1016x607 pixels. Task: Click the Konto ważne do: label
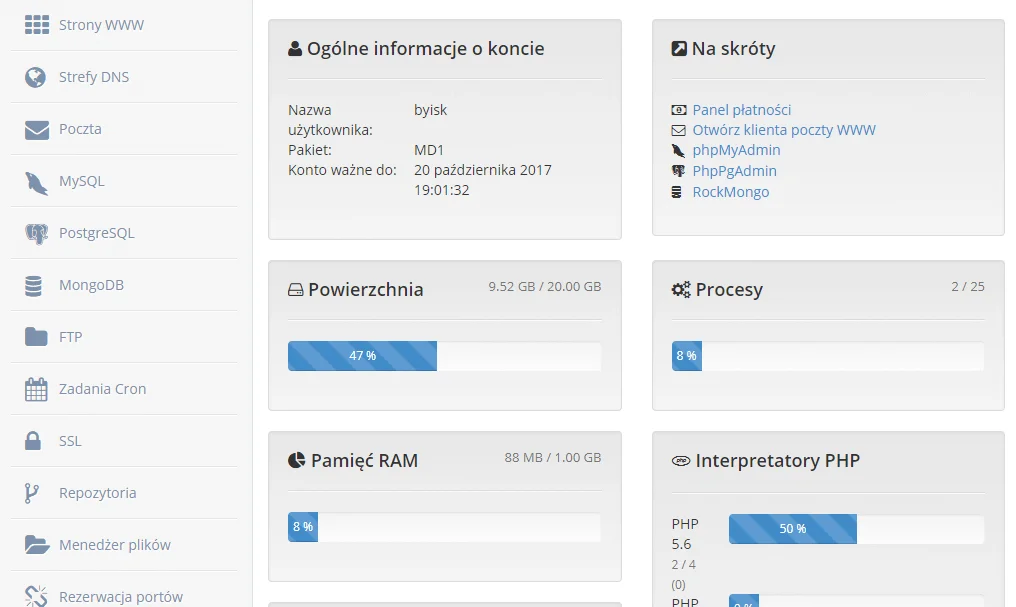(342, 170)
